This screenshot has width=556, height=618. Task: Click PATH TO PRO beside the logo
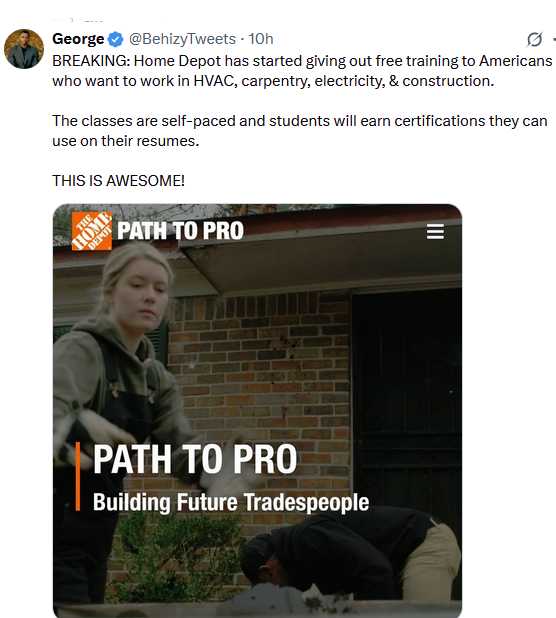[180, 231]
